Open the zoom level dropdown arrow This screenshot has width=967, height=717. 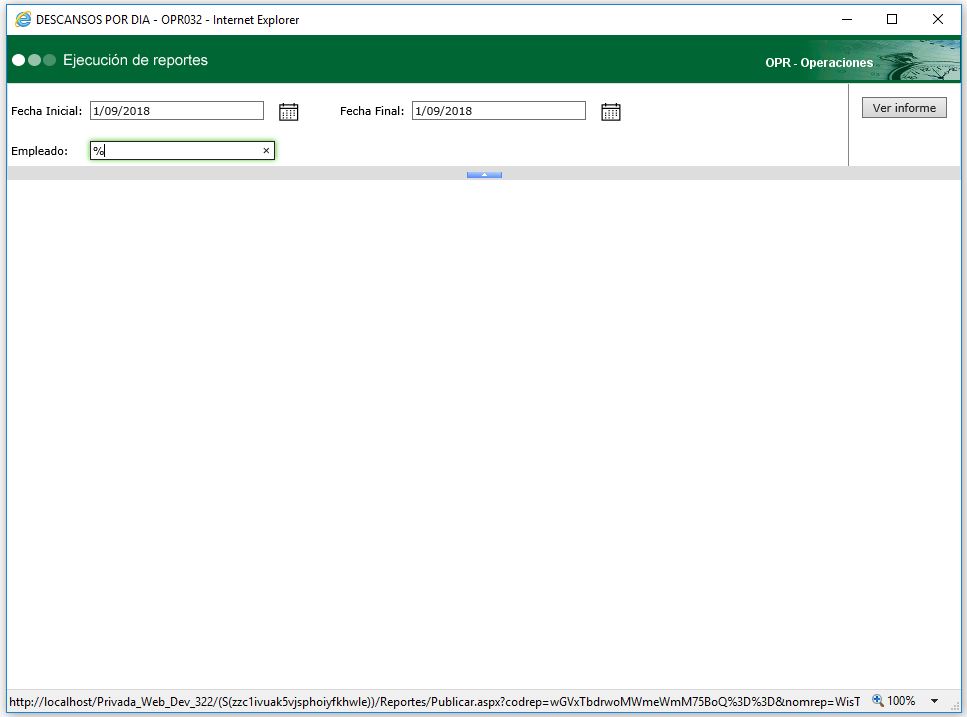pyautogui.click(x=934, y=701)
